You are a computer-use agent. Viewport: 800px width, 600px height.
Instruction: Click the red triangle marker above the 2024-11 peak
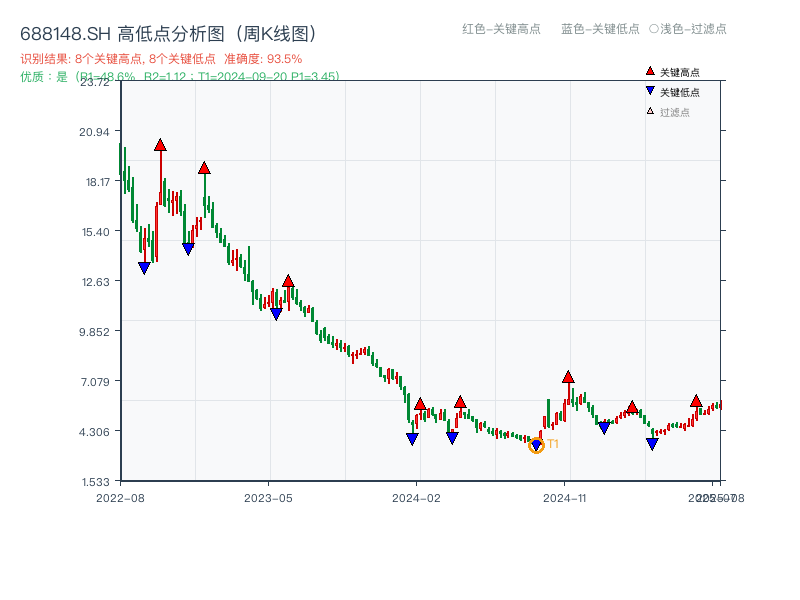(x=568, y=377)
